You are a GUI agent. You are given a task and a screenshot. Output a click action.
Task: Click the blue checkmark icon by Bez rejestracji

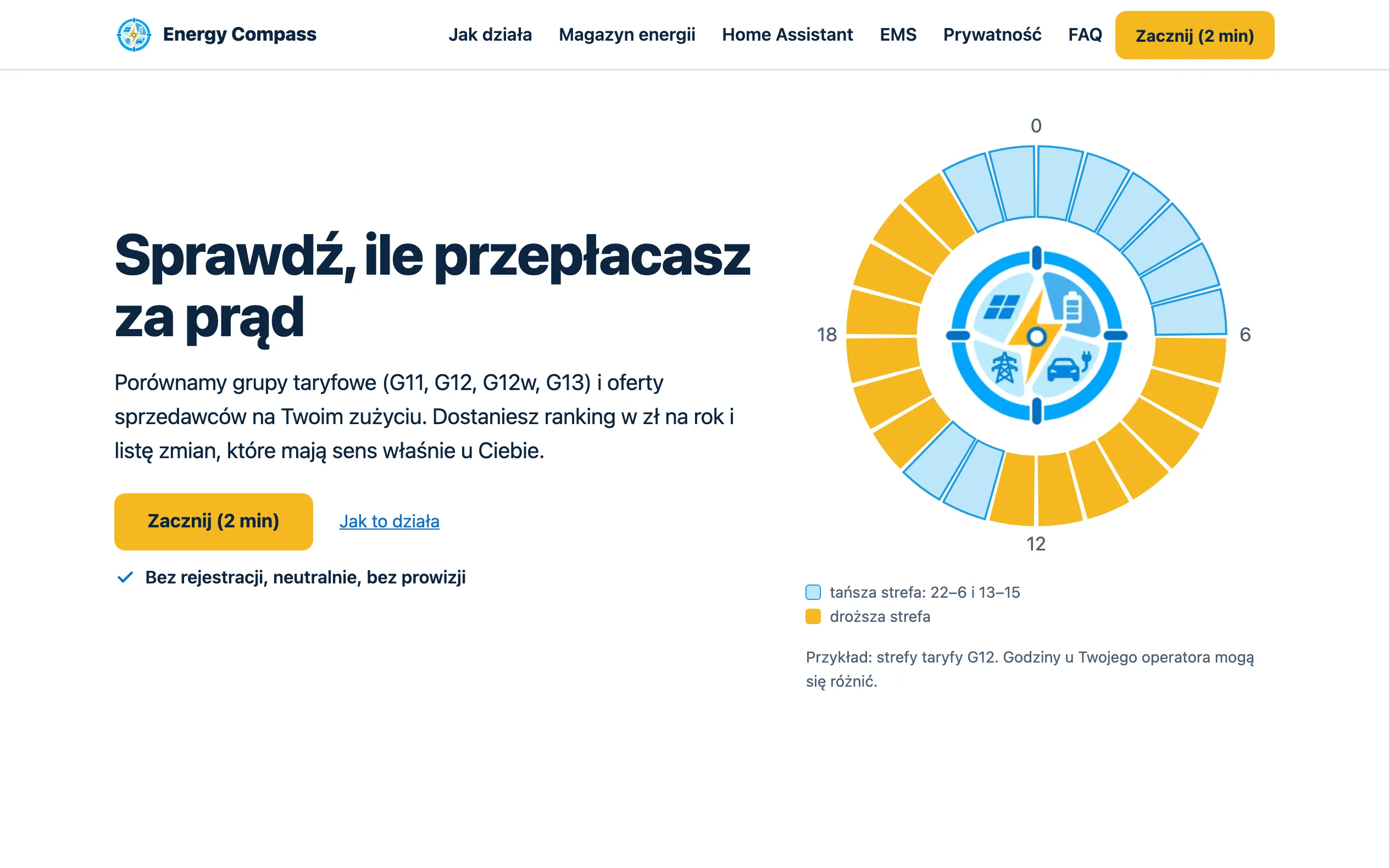125,577
